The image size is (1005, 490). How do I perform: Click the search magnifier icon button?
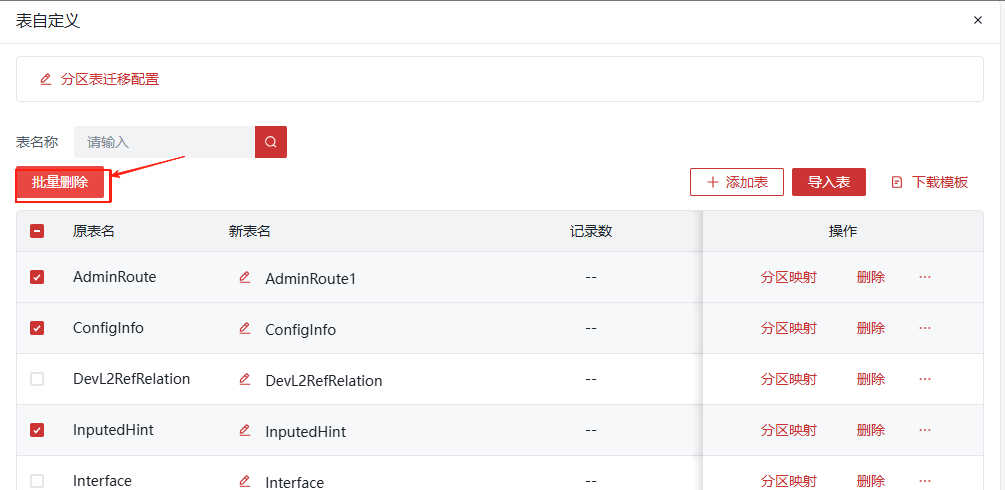click(x=271, y=142)
